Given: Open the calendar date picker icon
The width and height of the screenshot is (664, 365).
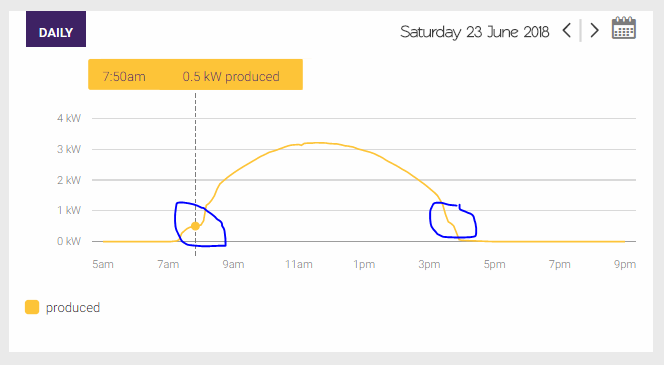Looking at the screenshot, I should tap(624, 28).
